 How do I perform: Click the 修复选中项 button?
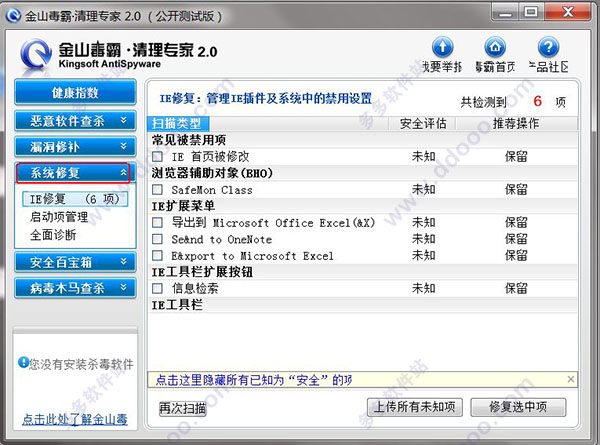518,407
